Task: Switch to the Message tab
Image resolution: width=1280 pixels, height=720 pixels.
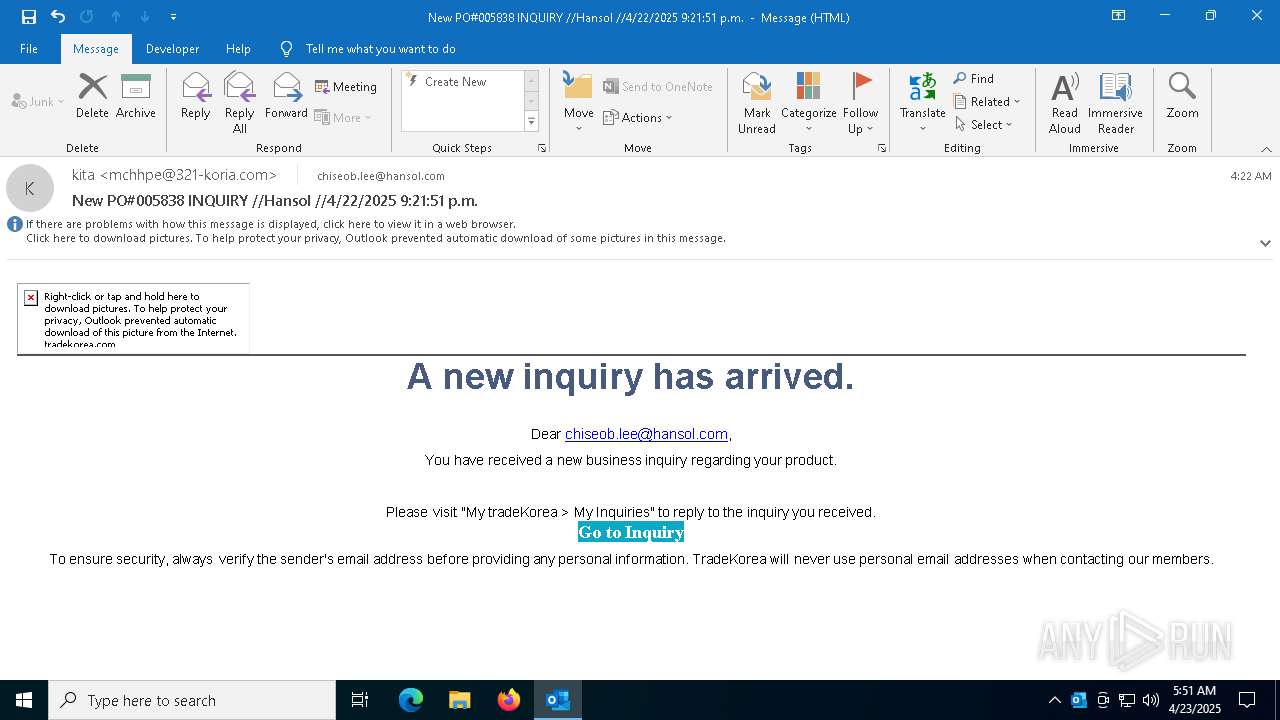Action: tap(96, 49)
